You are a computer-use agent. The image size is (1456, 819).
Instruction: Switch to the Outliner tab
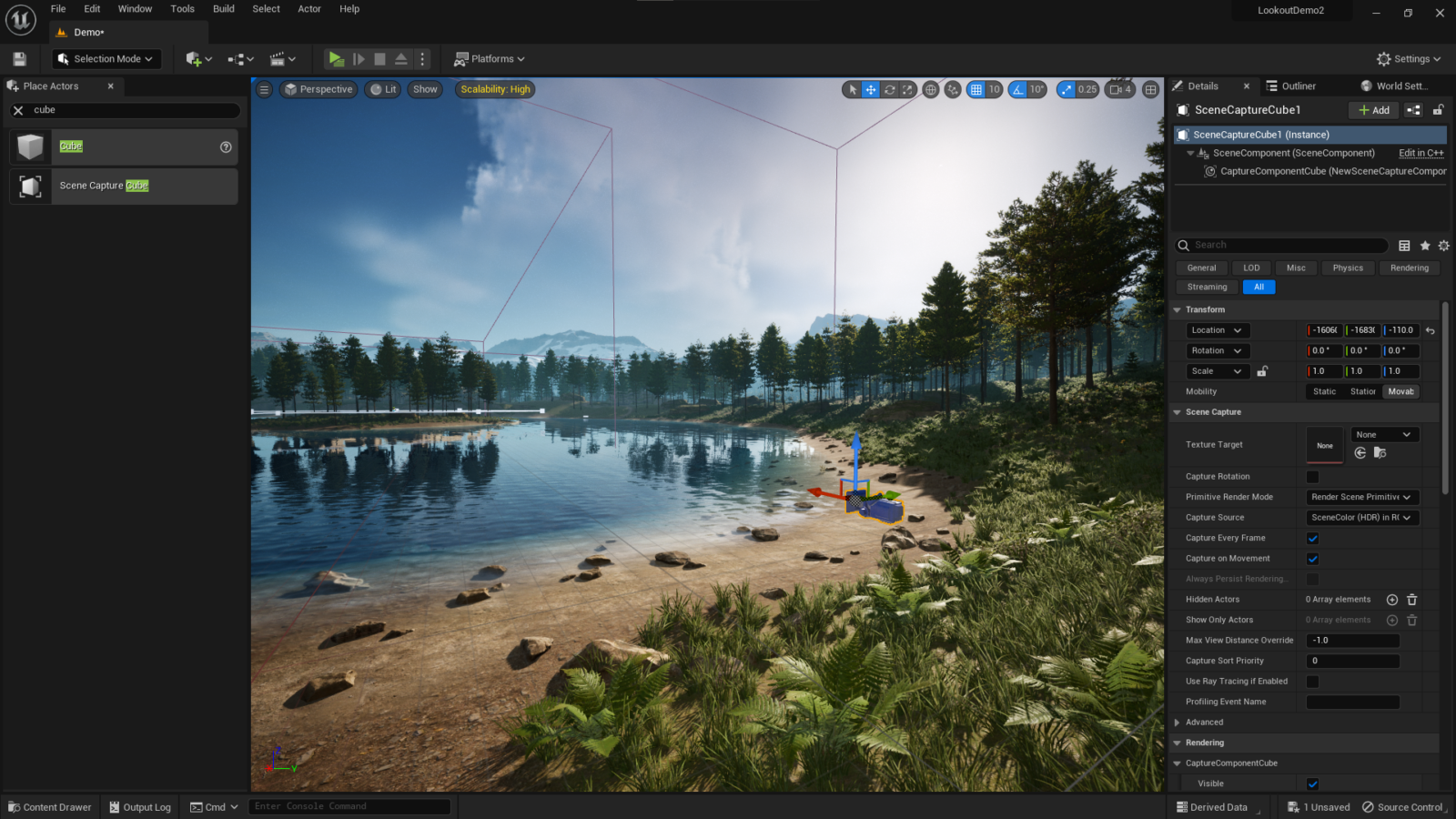tap(1299, 86)
